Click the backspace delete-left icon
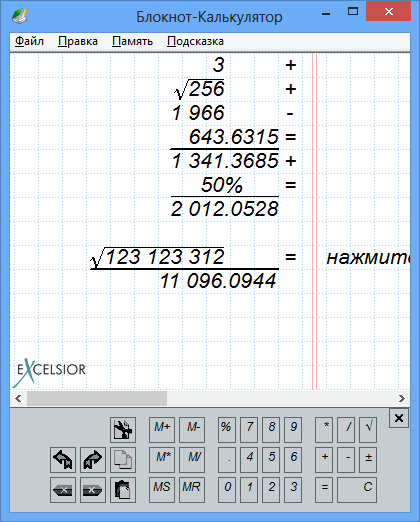 pos(63,490)
